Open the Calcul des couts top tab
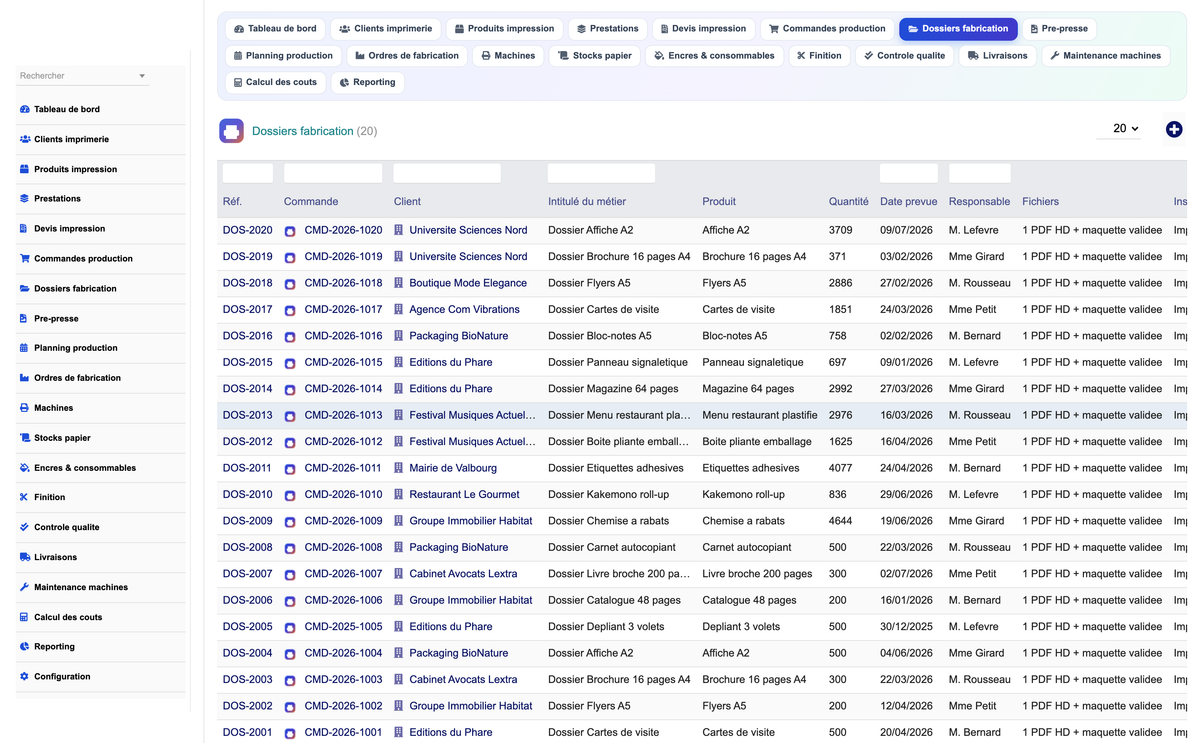The height and width of the screenshot is (743, 1200). click(274, 83)
